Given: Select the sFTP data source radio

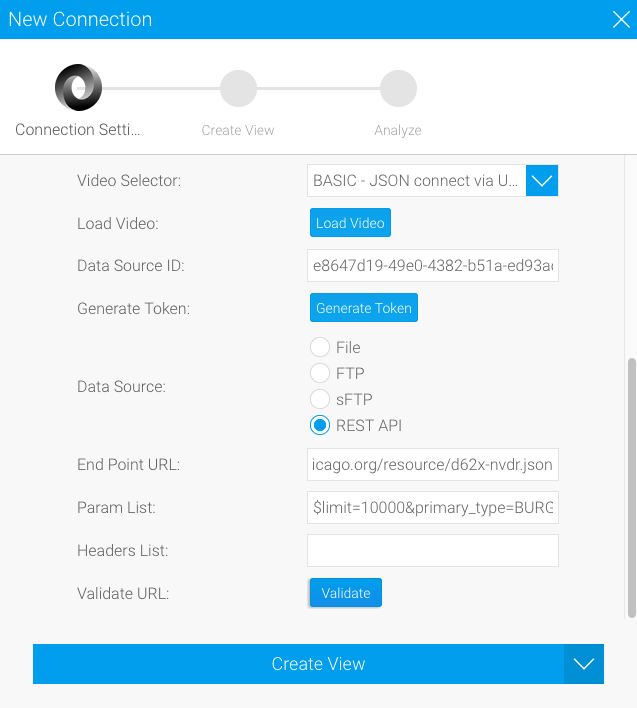Looking at the screenshot, I should [320, 399].
